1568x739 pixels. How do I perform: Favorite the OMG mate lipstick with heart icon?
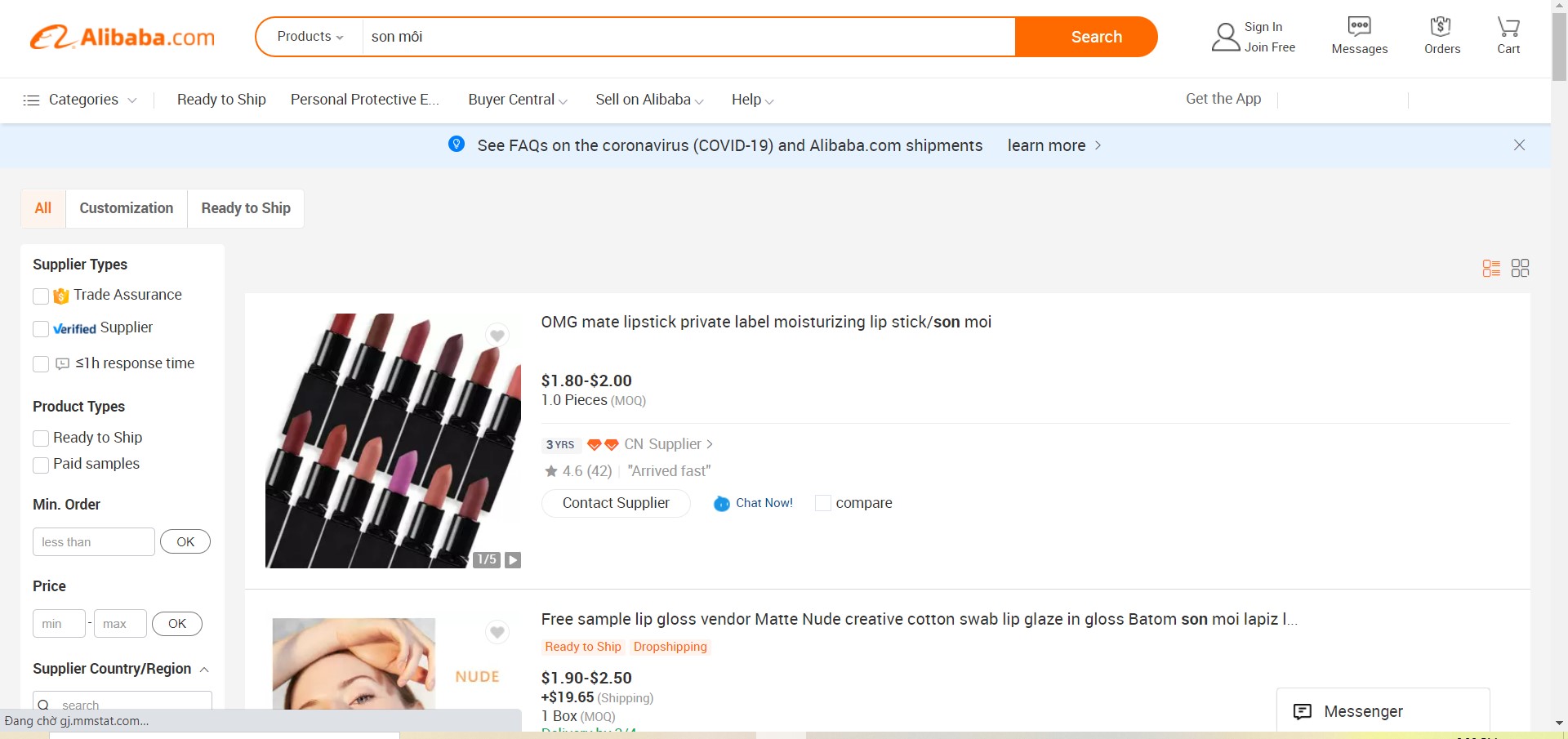pos(497,335)
